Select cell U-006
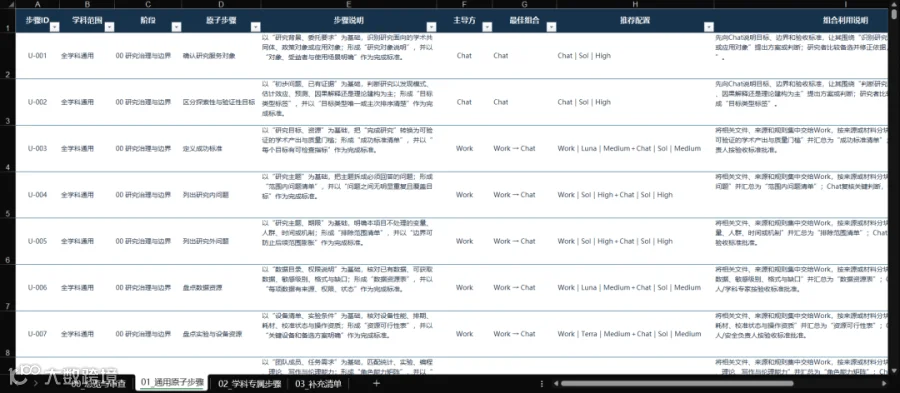This screenshot has width=900, height=393. (x=37, y=288)
